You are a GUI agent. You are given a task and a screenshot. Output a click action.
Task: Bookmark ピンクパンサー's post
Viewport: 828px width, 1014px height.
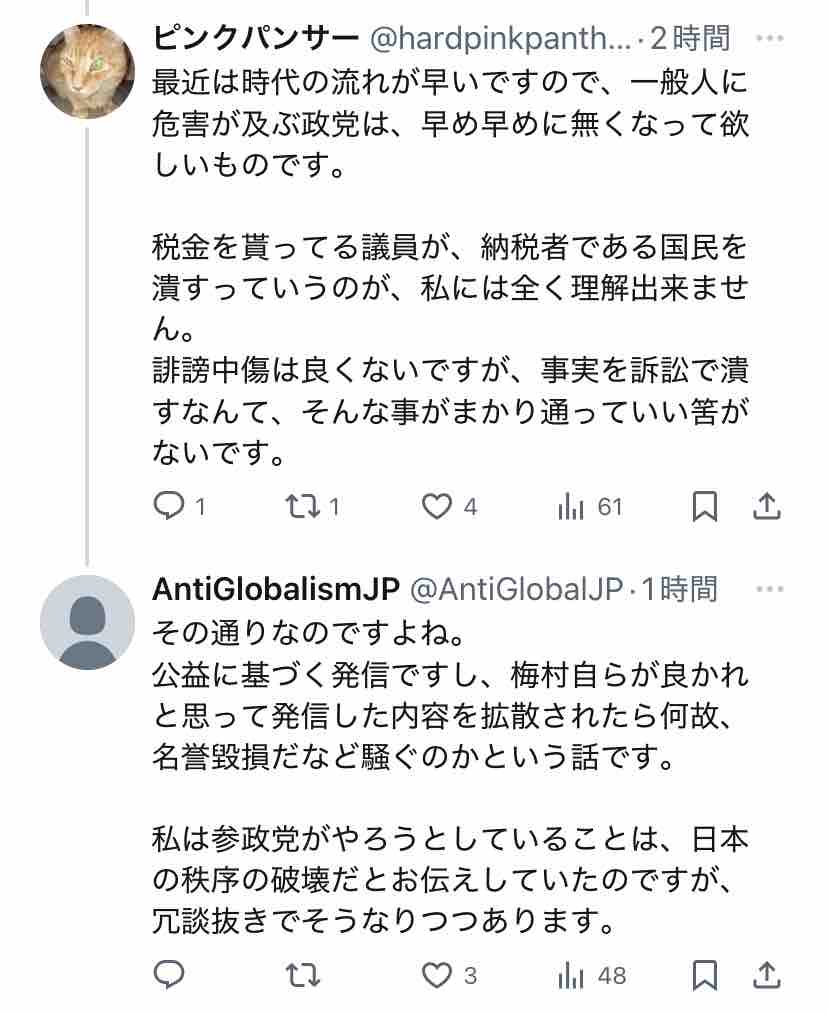coord(705,507)
